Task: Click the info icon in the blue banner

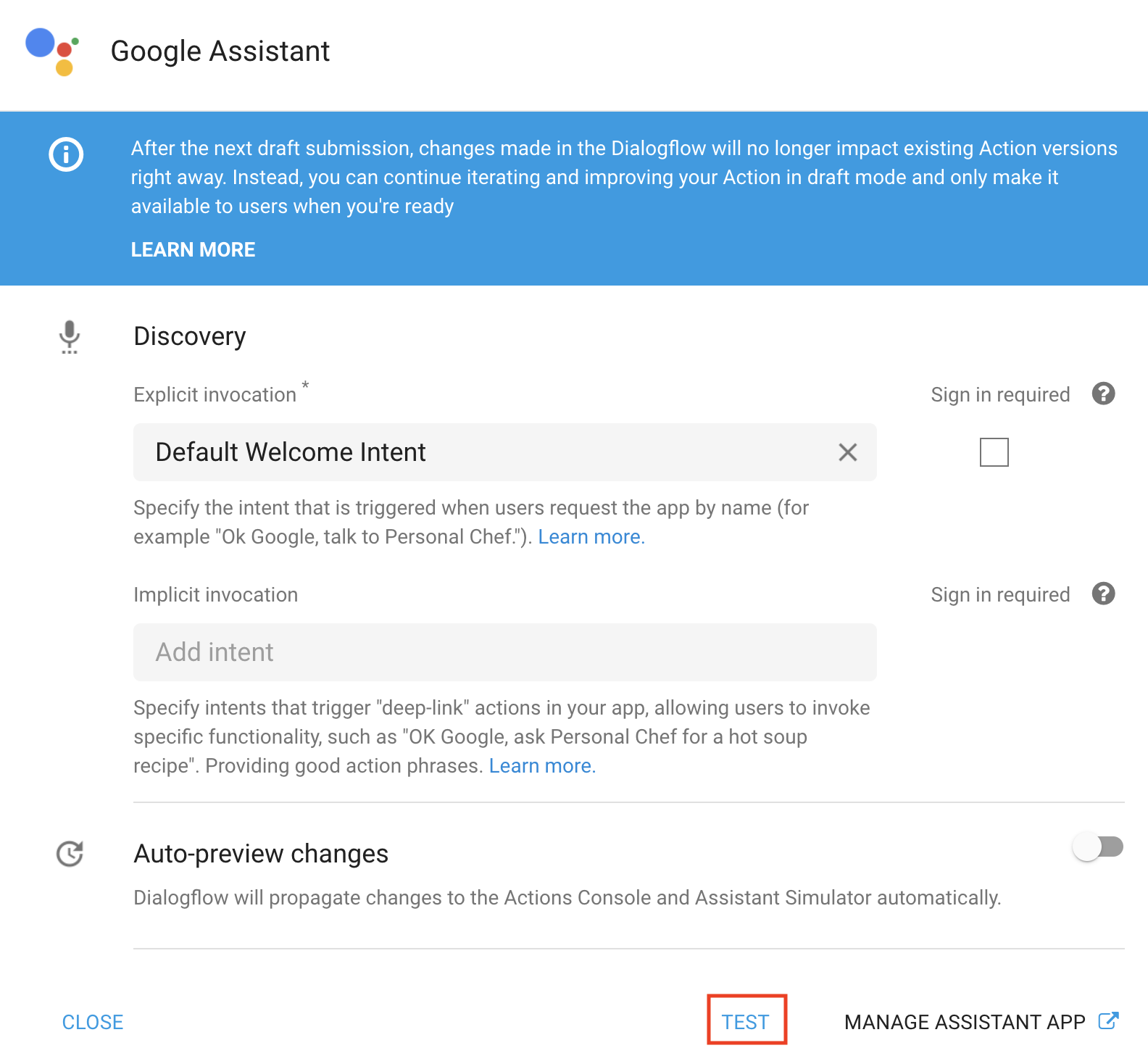Action: point(66,154)
